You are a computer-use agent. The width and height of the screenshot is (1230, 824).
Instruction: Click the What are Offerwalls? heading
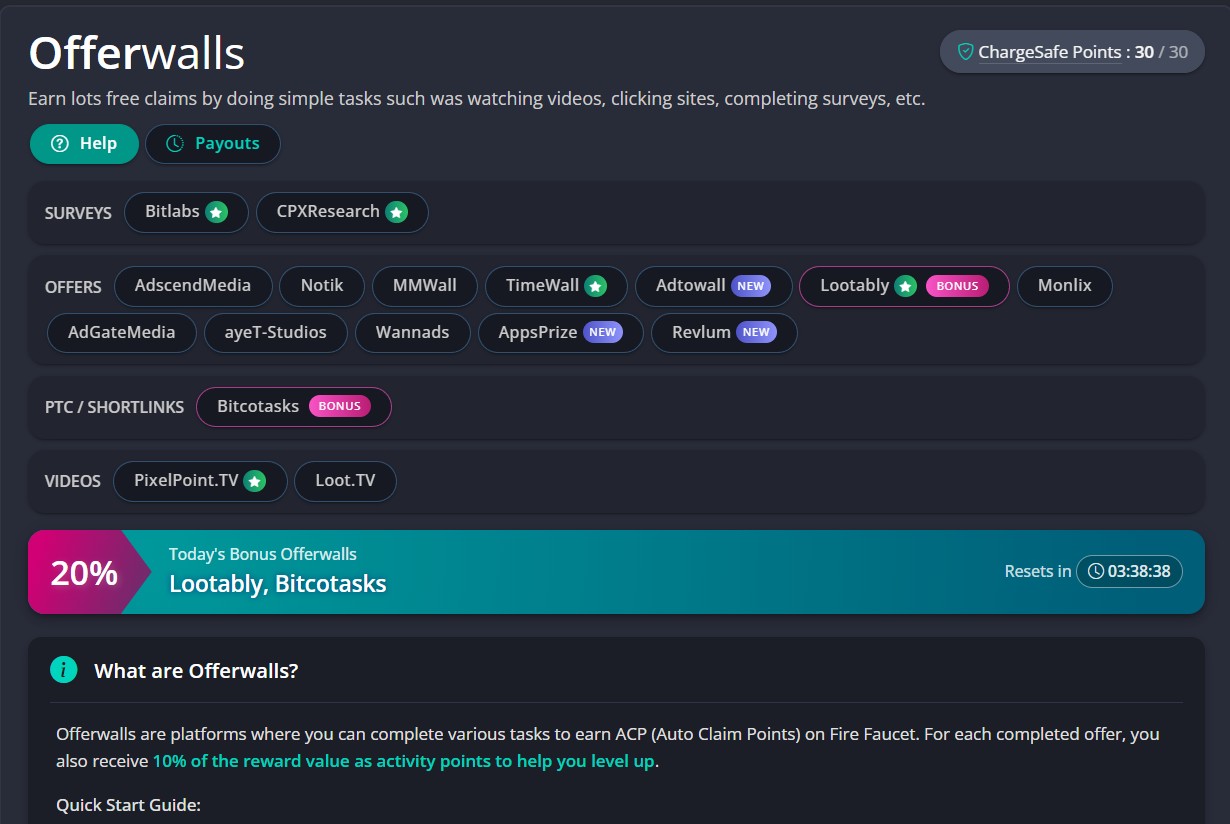(196, 671)
